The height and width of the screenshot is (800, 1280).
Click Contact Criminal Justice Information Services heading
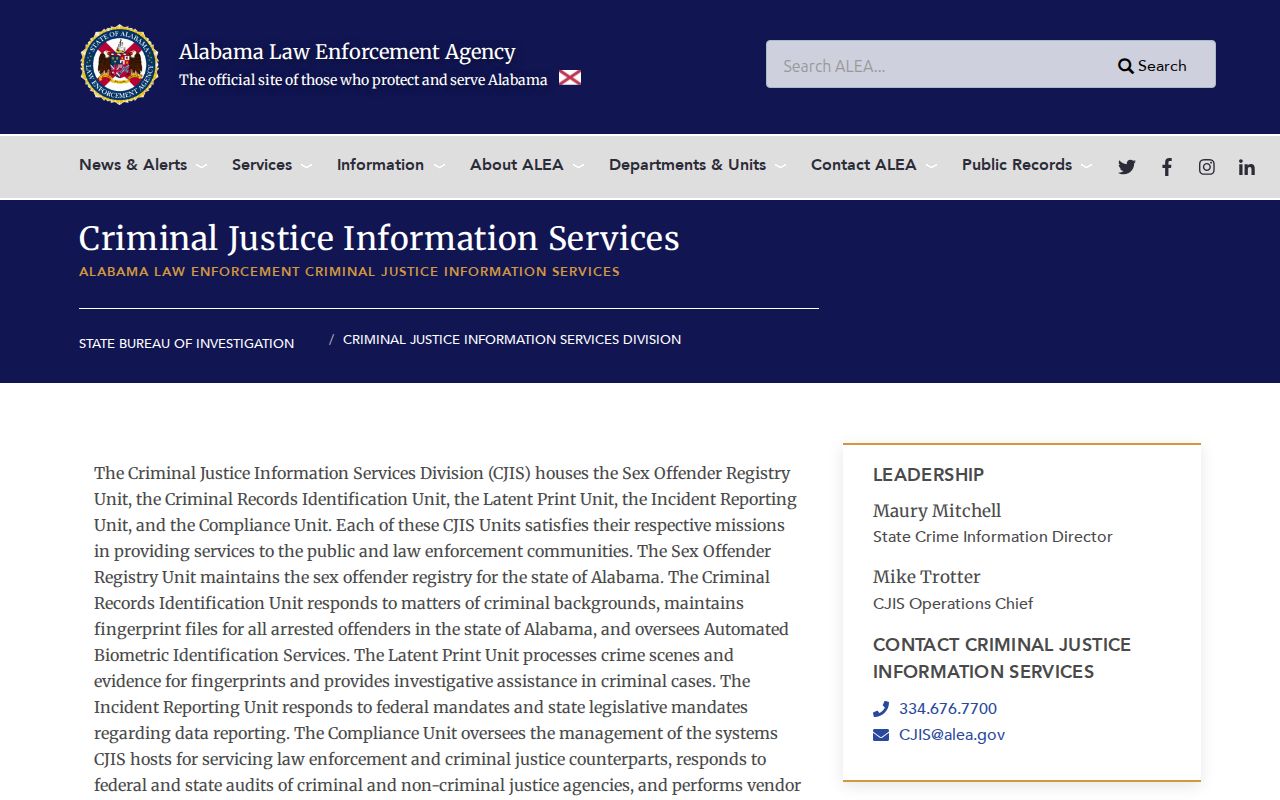point(1002,658)
